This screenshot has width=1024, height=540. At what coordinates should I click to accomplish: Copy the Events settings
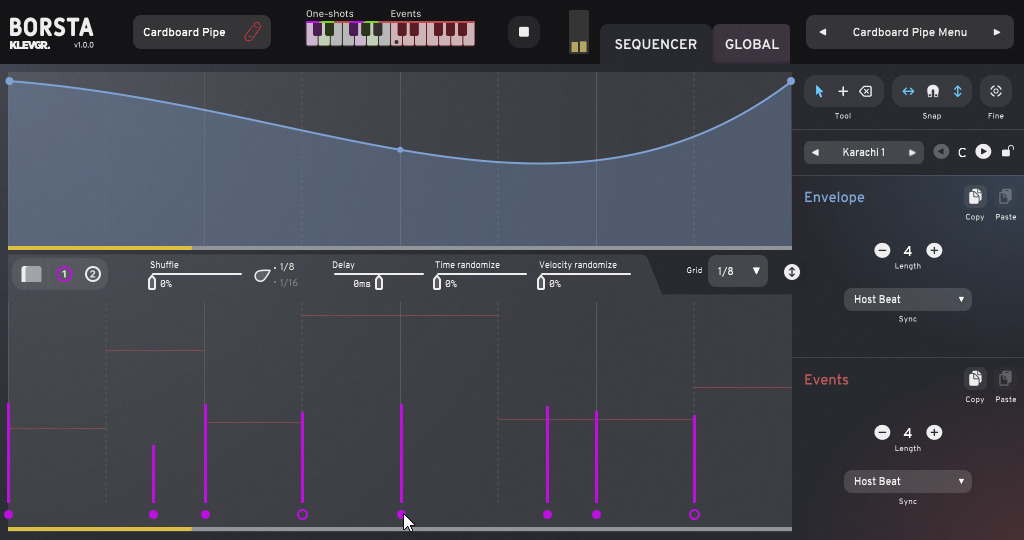[975, 379]
